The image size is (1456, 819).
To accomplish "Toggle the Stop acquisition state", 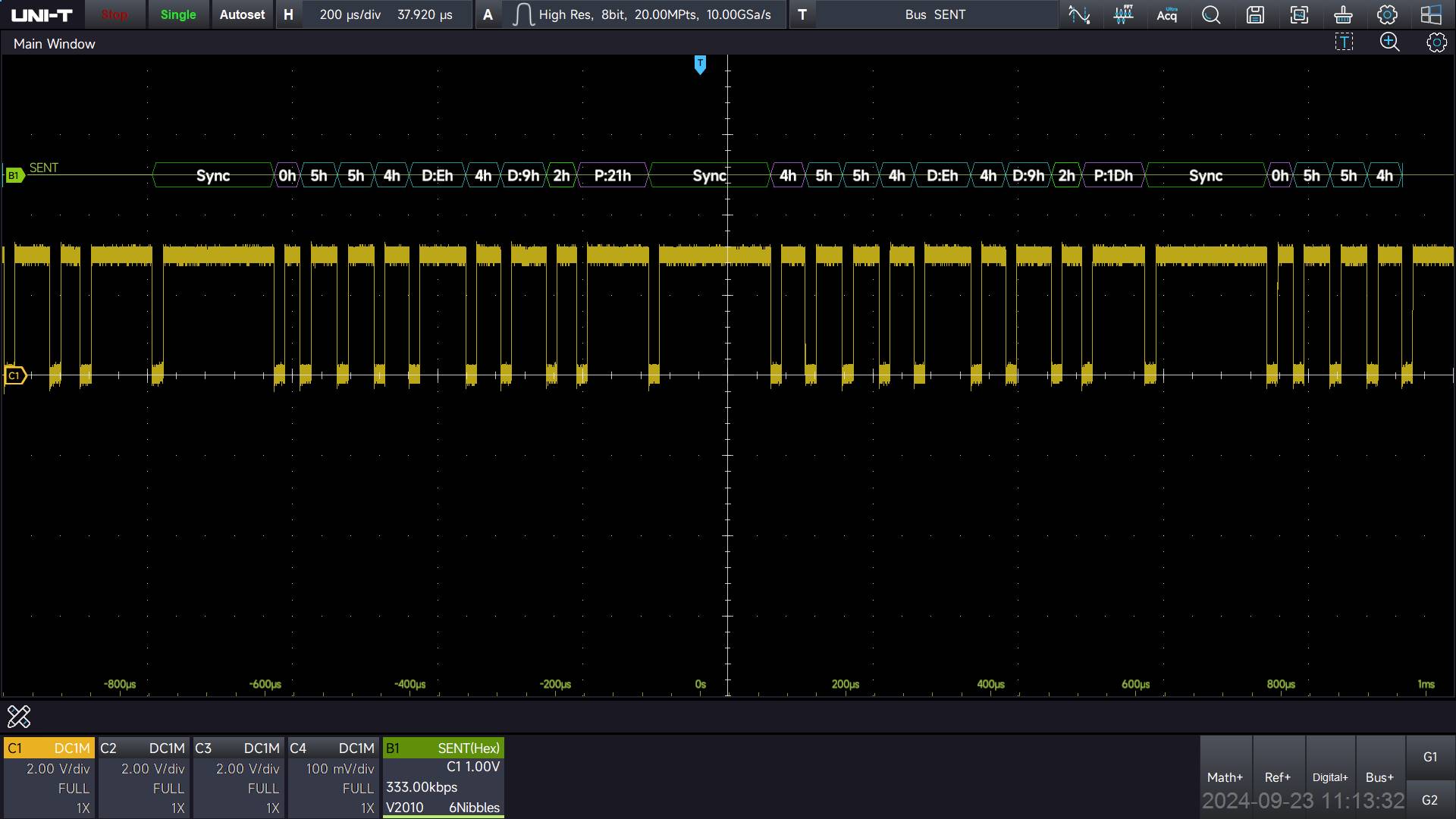I will (x=114, y=14).
